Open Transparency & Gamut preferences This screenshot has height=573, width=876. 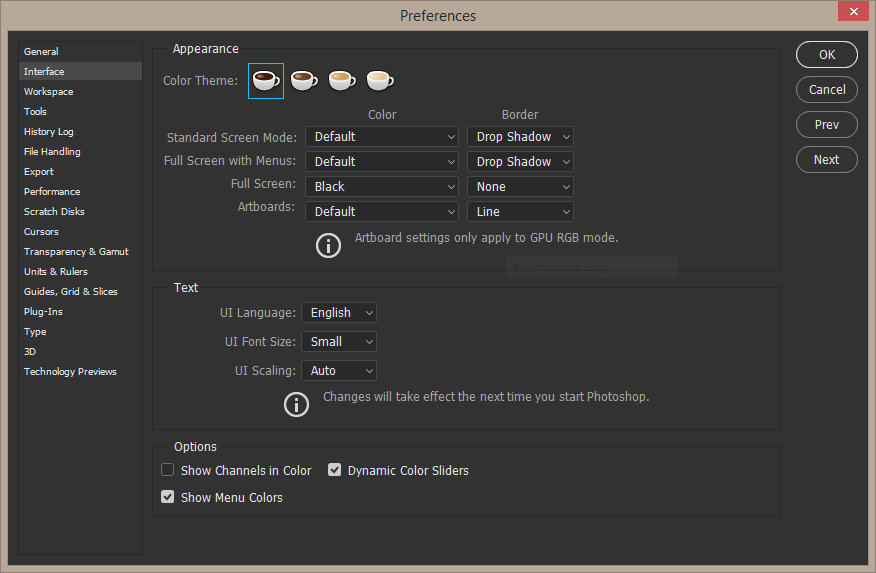click(x=80, y=252)
